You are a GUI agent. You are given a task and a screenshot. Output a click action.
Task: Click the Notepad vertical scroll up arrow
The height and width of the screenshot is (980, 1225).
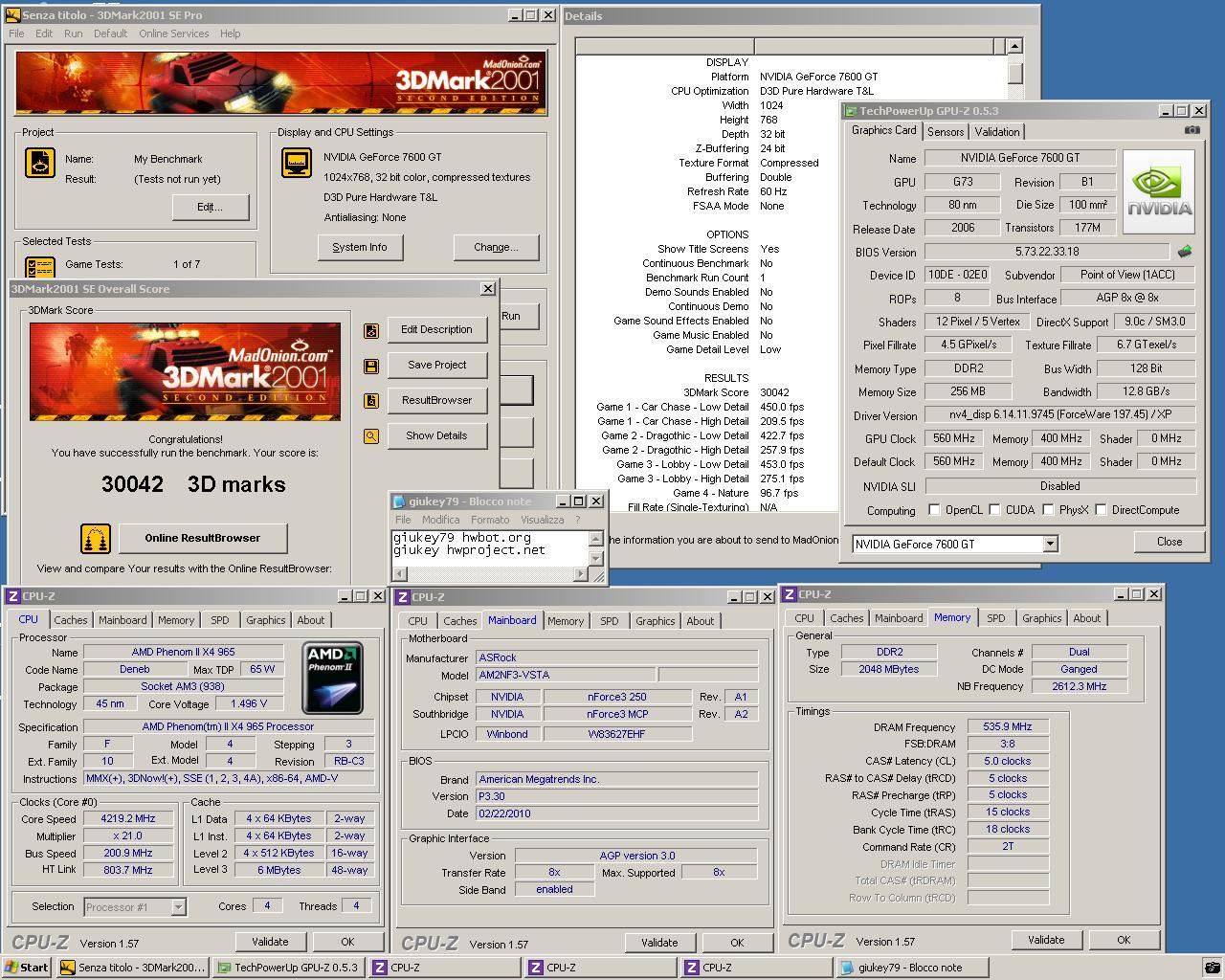tap(595, 539)
